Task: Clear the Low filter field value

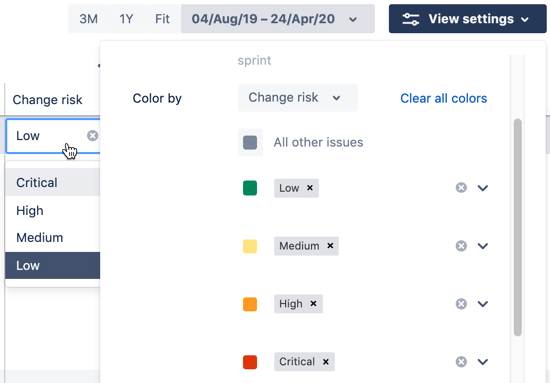Action: tap(93, 136)
